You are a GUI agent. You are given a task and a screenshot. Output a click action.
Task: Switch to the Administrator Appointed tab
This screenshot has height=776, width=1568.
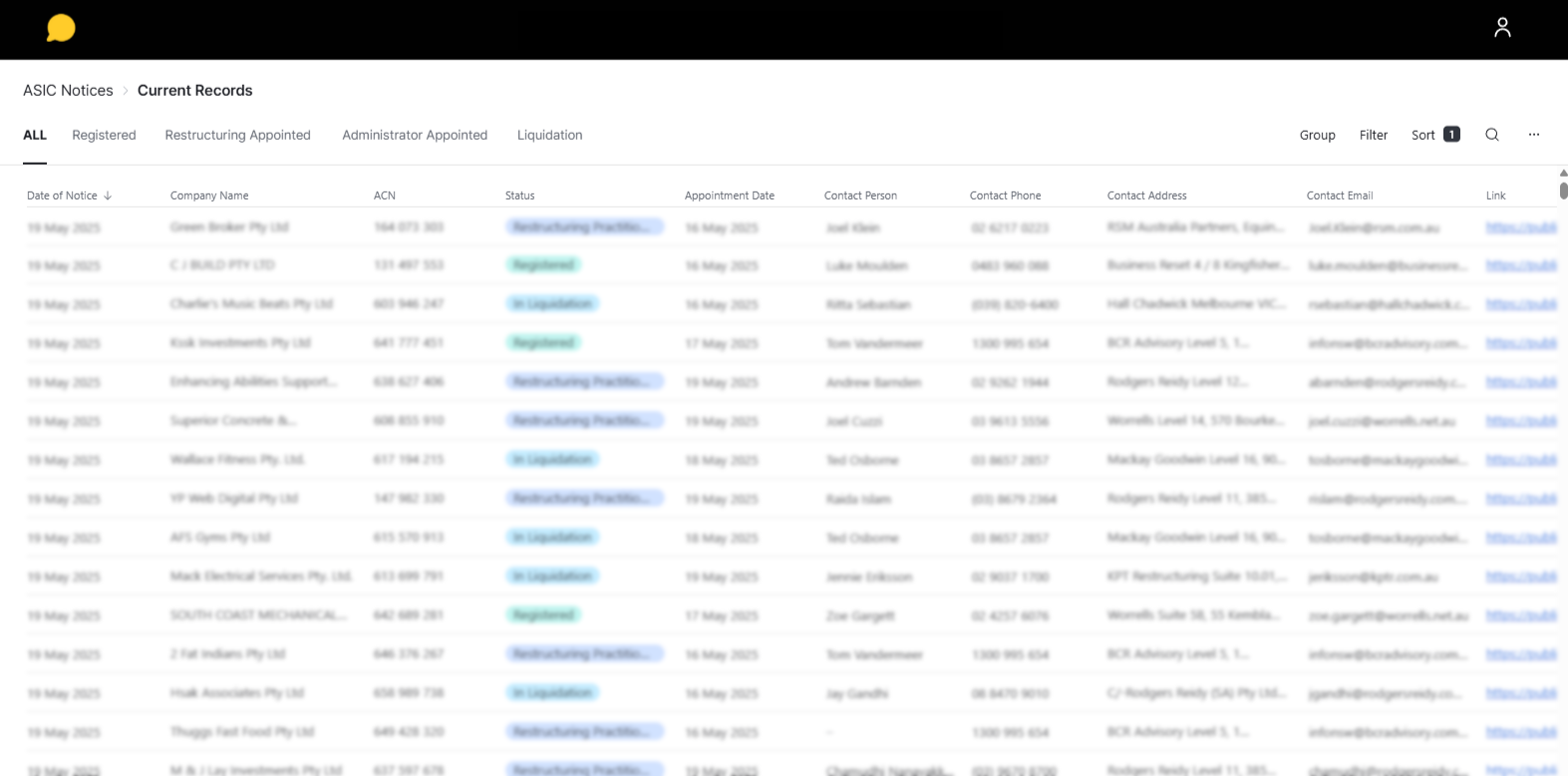click(415, 135)
